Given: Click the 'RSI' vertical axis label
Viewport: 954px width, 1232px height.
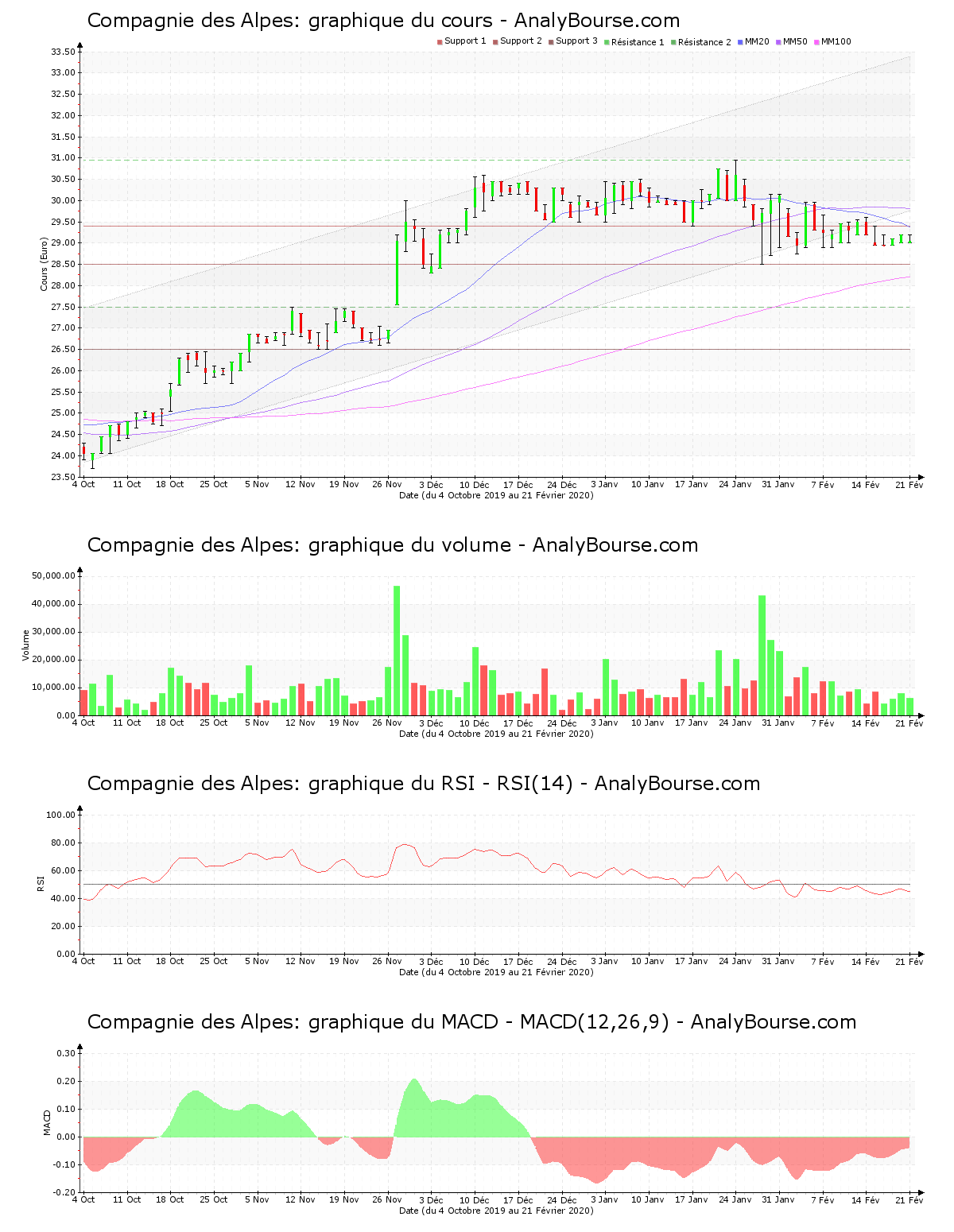Looking at the screenshot, I should point(40,883).
